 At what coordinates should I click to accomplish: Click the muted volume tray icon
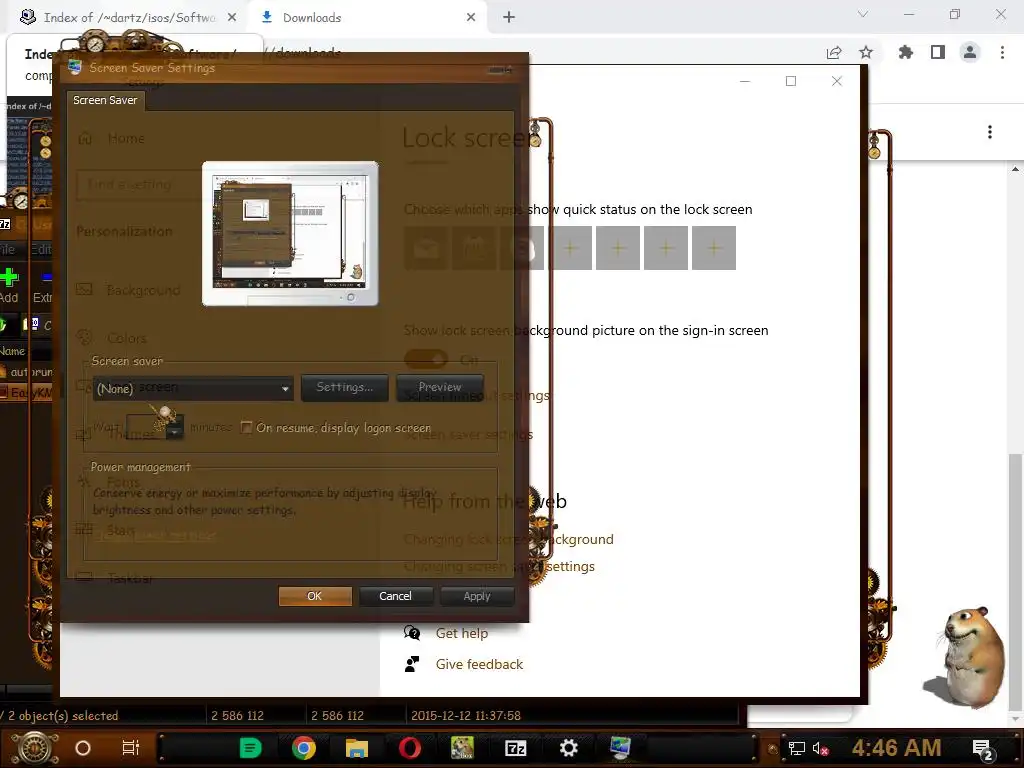820,748
